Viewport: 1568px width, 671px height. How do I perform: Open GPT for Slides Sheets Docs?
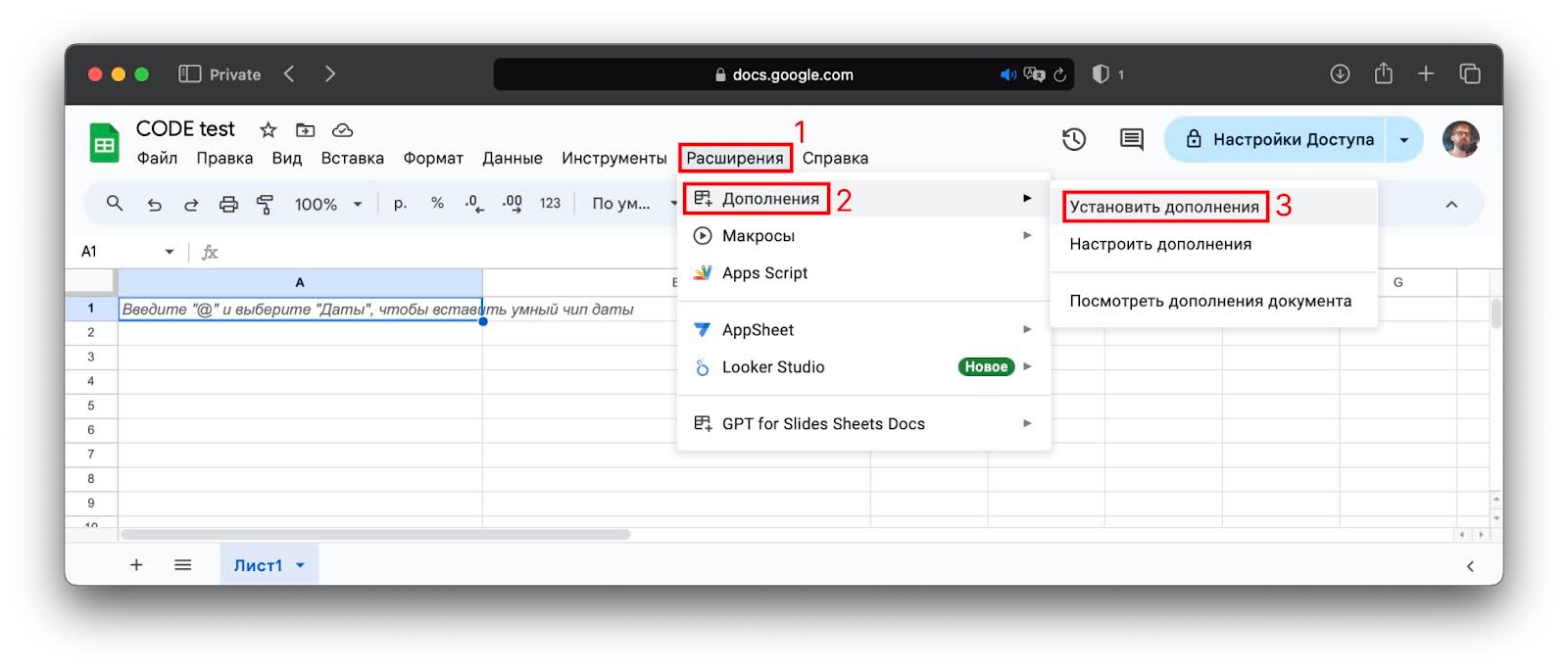[863, 424]
